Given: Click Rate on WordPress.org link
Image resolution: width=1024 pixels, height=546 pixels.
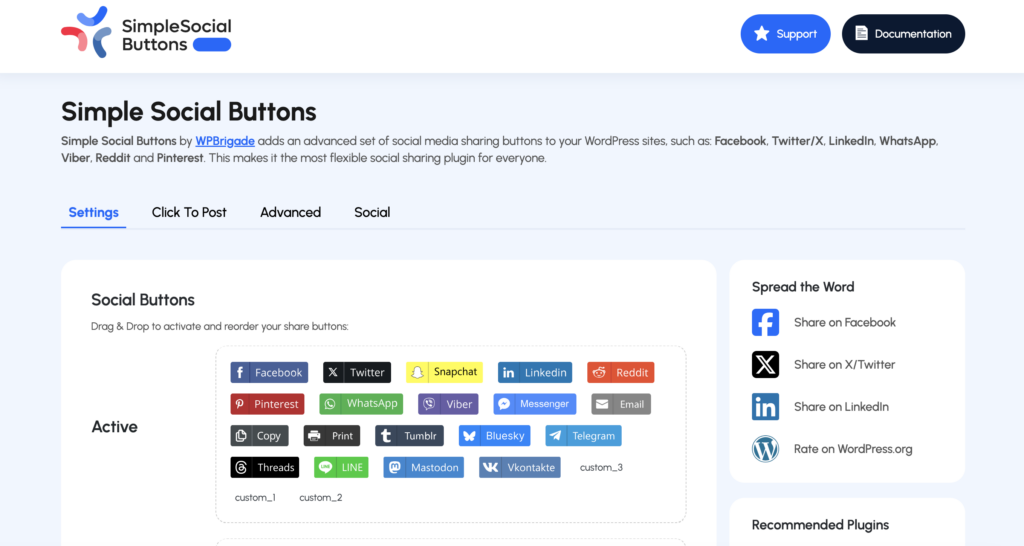Looking at the screenshot, I should tap(853, 449).
